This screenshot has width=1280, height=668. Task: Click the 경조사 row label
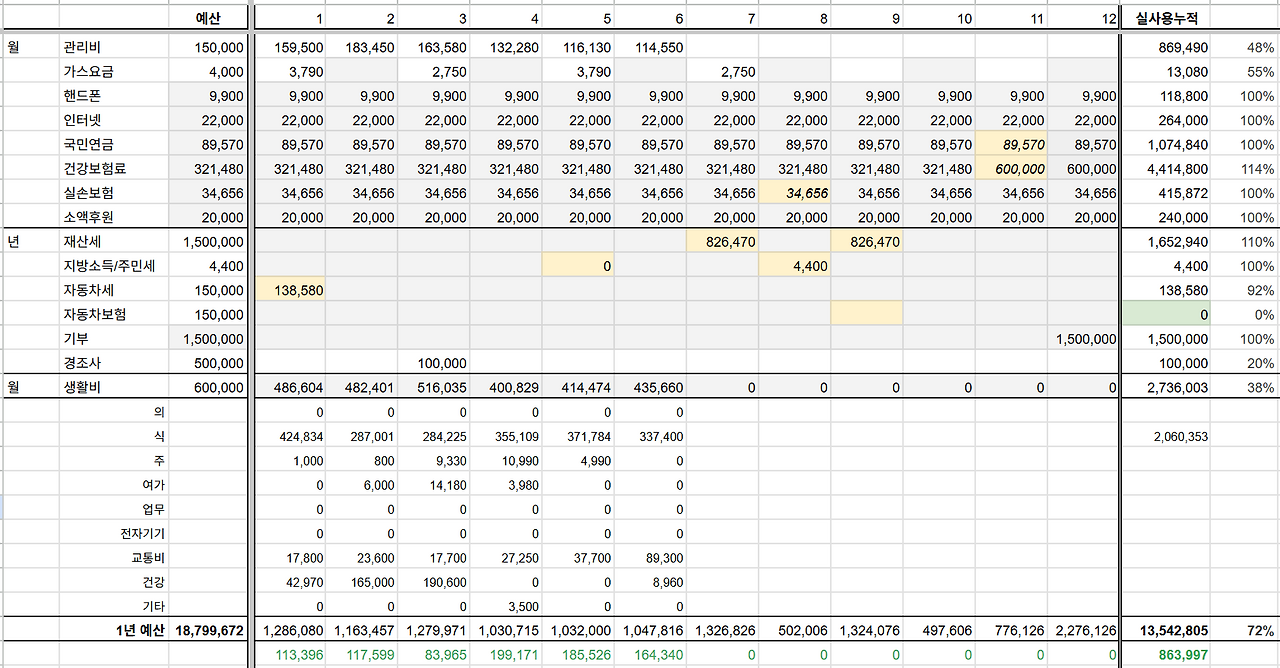80,363
